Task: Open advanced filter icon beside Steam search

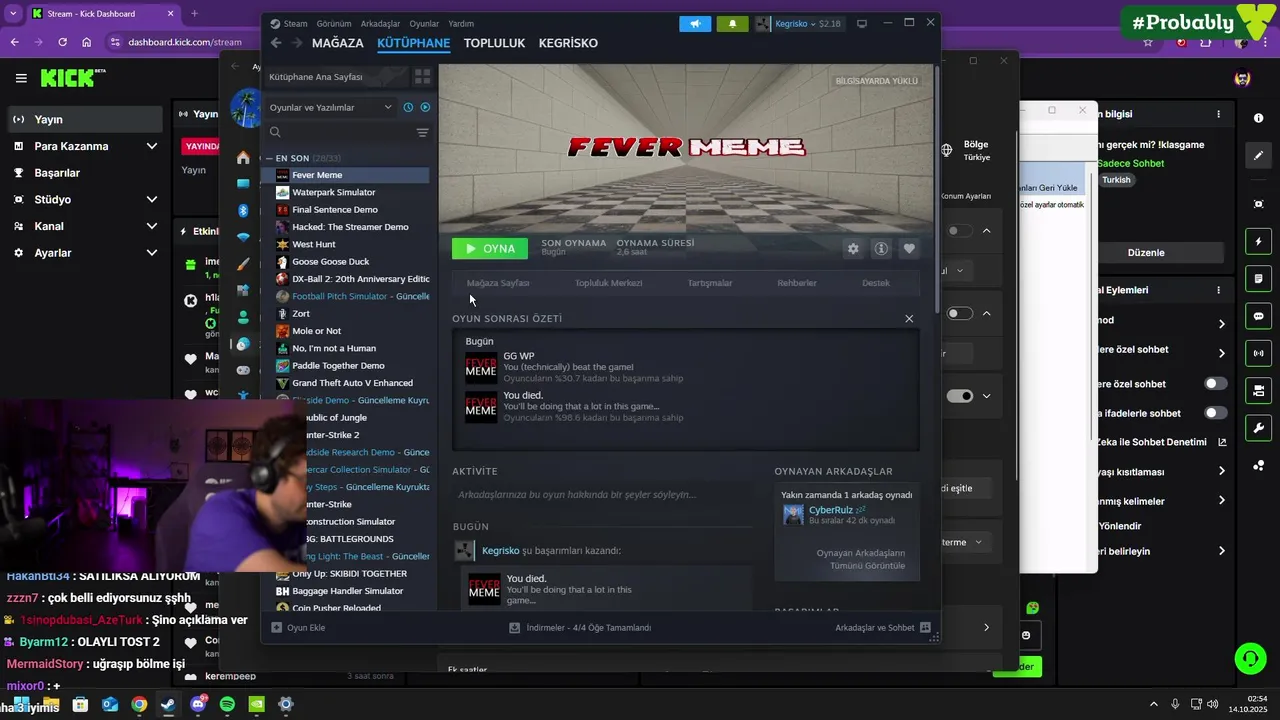Action: click(422, 132)
